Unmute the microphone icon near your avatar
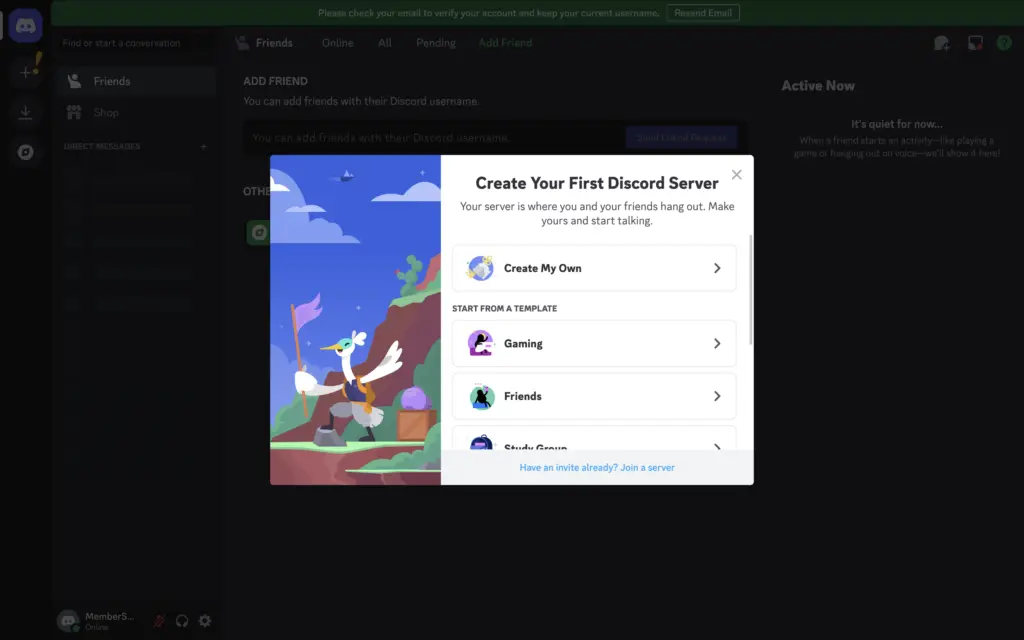Screen dimensions: 1024x640 pyautogui.click(x=158, y=621)
